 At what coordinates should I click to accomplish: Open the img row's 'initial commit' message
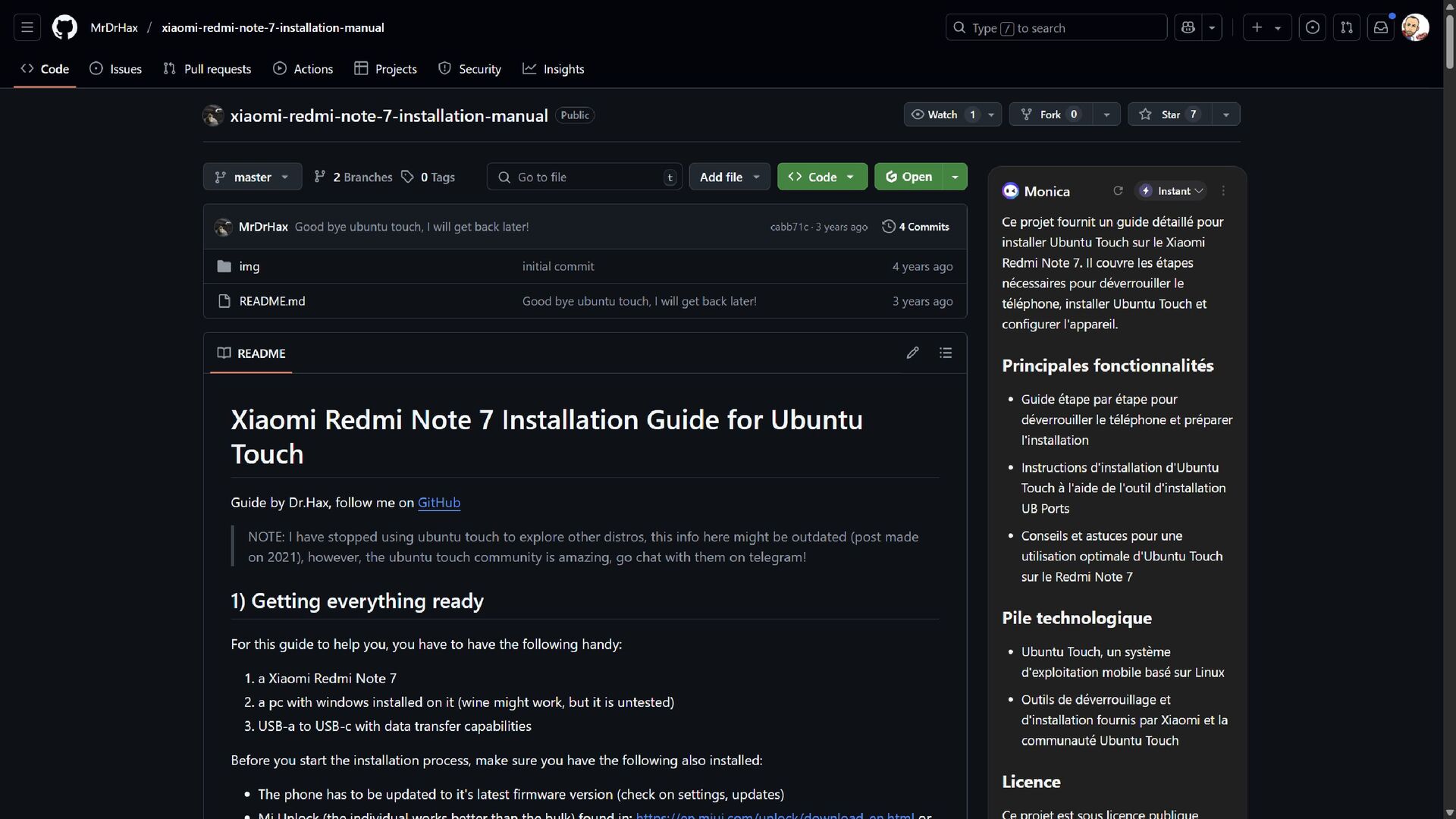(558, 267)
